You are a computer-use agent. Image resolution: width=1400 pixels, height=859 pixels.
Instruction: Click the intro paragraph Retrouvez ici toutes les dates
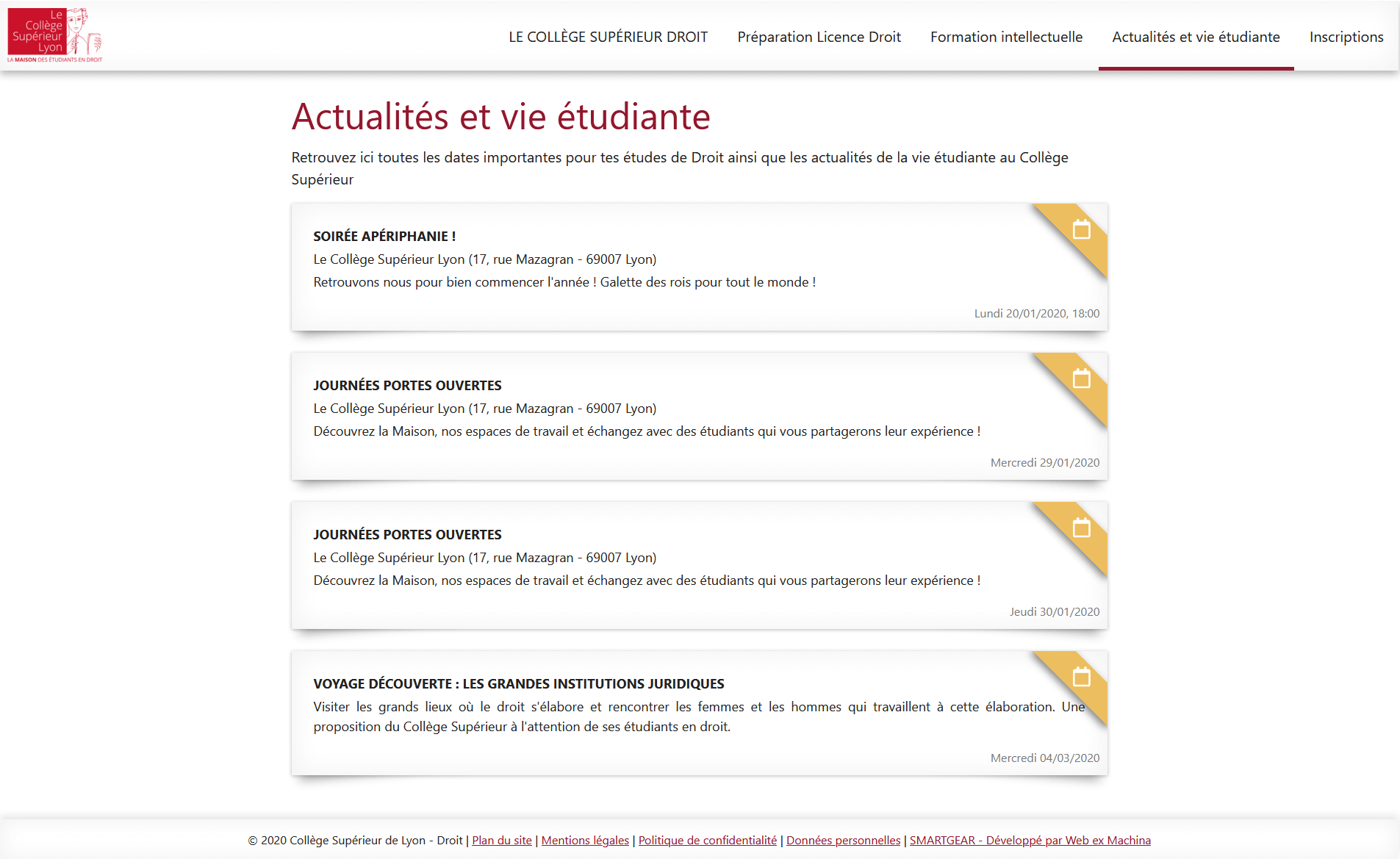(x=680, y=168)
